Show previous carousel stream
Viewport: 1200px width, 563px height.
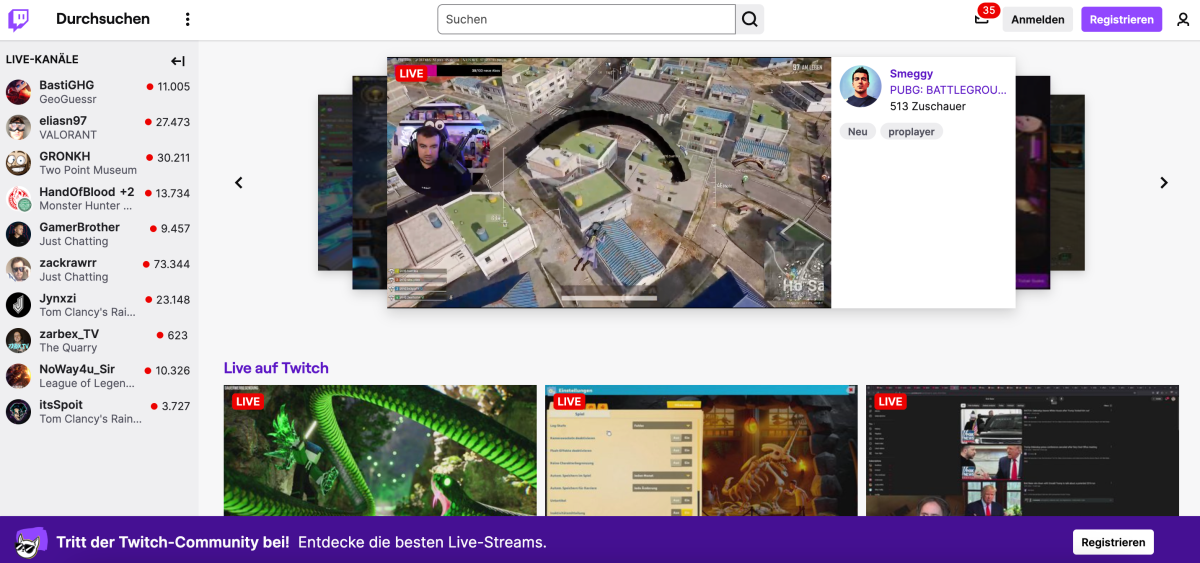[x=238, y=182]
